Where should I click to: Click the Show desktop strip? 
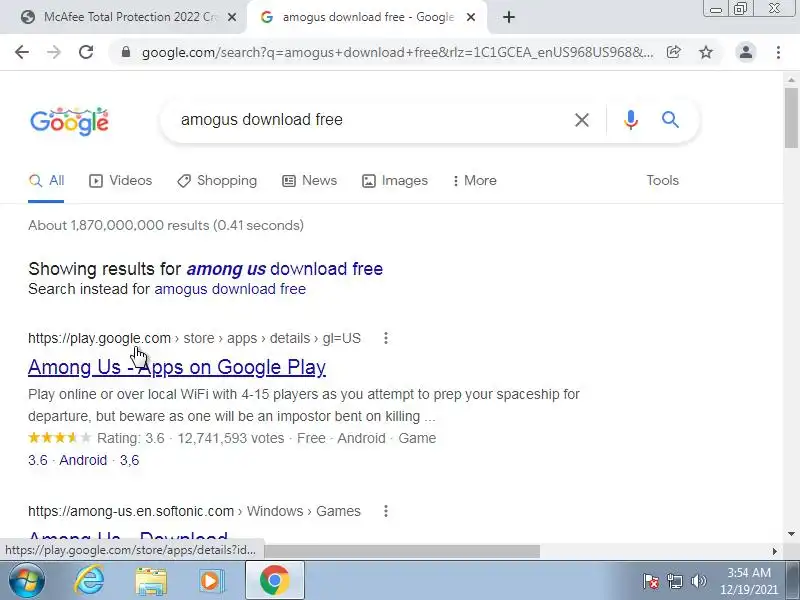793,581
